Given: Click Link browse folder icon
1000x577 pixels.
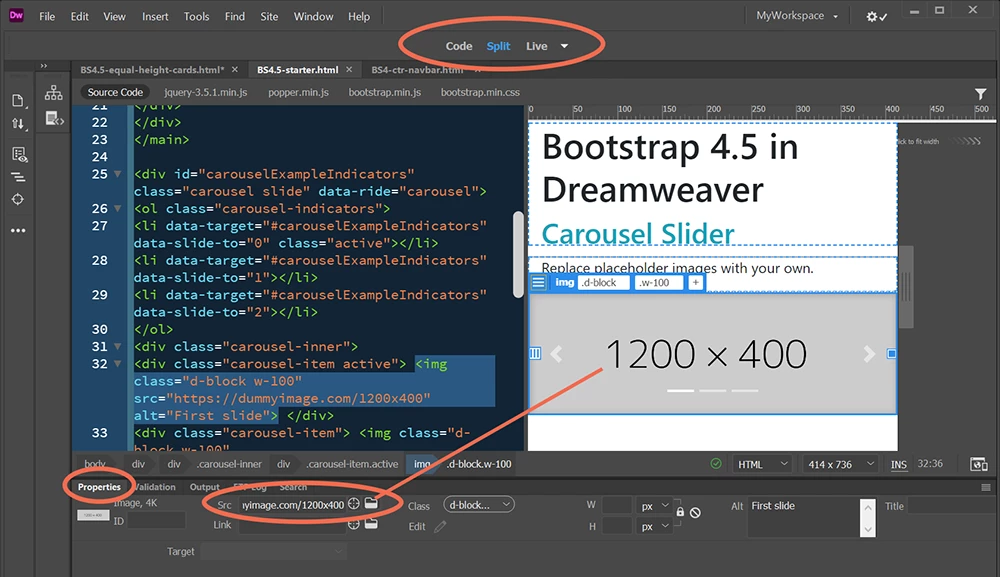Looking at the screenshot, I should (371, 523).
